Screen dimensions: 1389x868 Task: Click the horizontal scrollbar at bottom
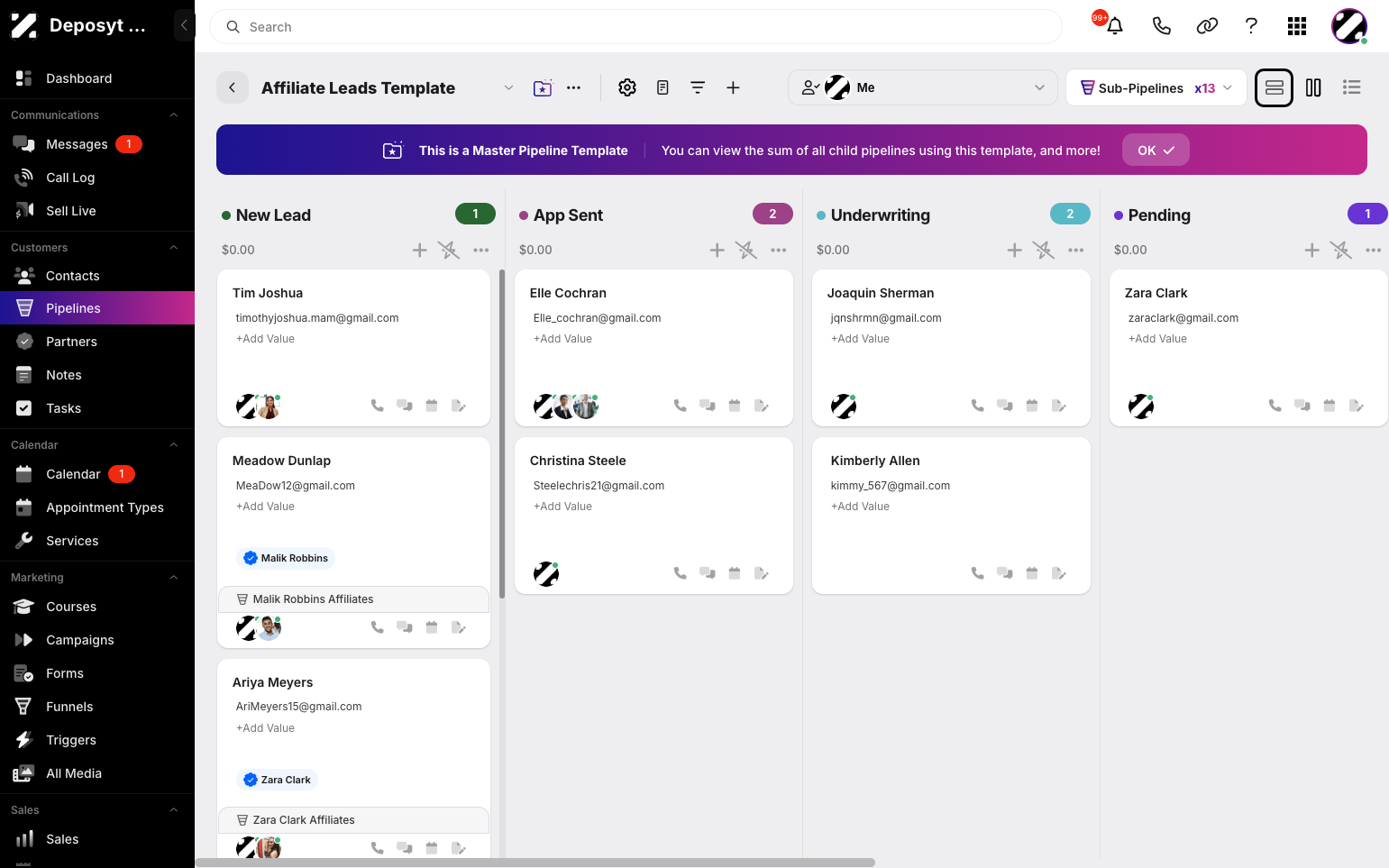pos(535,863)
